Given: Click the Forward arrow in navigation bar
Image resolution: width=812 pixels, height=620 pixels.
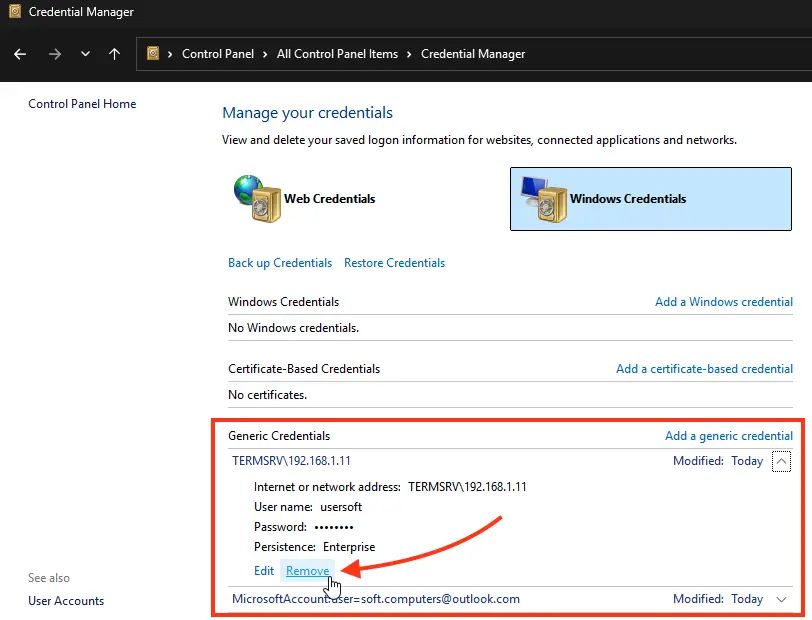Looking at the screenshot, I should pos(54,54).
